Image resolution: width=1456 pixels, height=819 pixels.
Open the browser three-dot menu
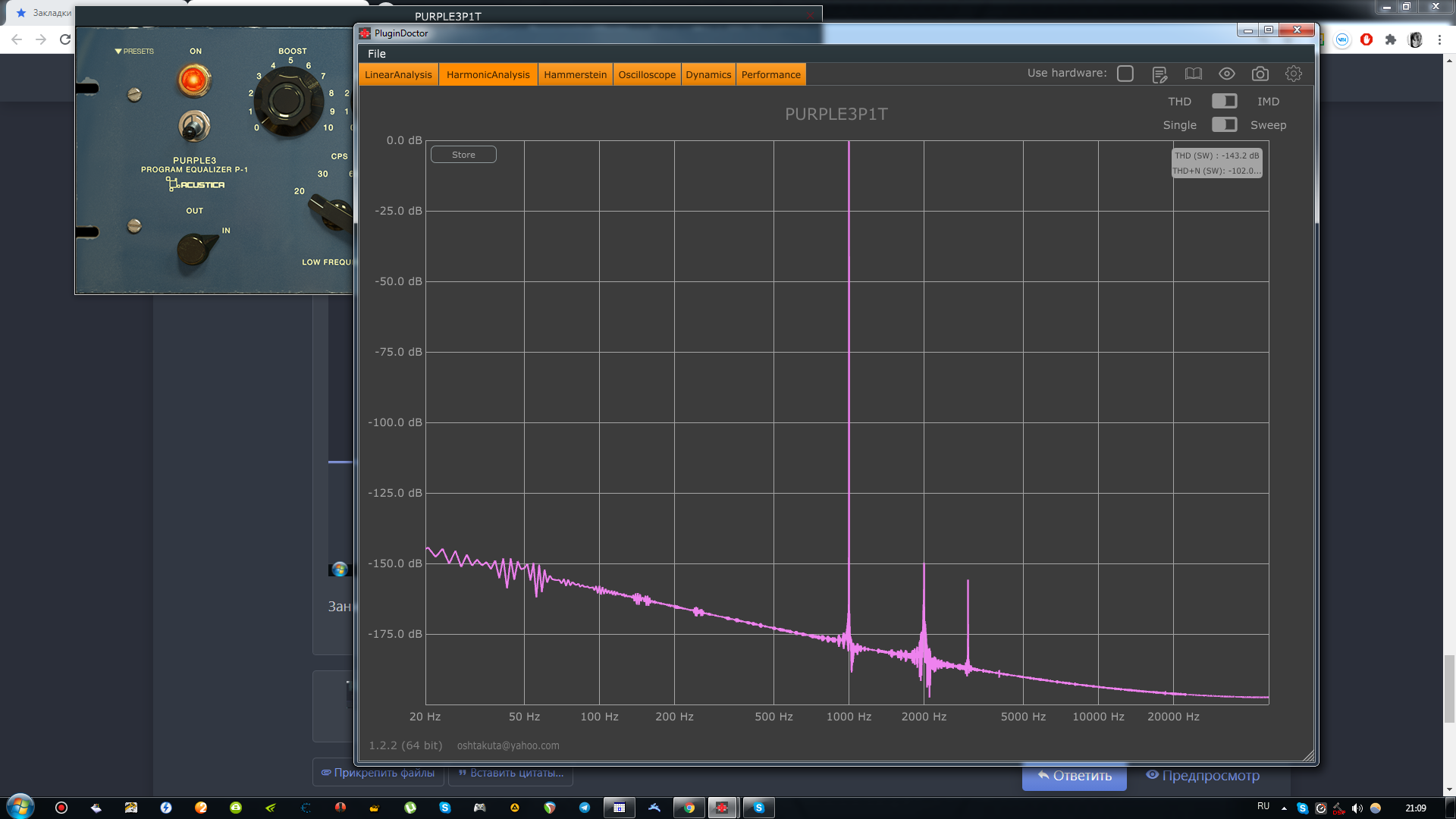(1439, 39)
